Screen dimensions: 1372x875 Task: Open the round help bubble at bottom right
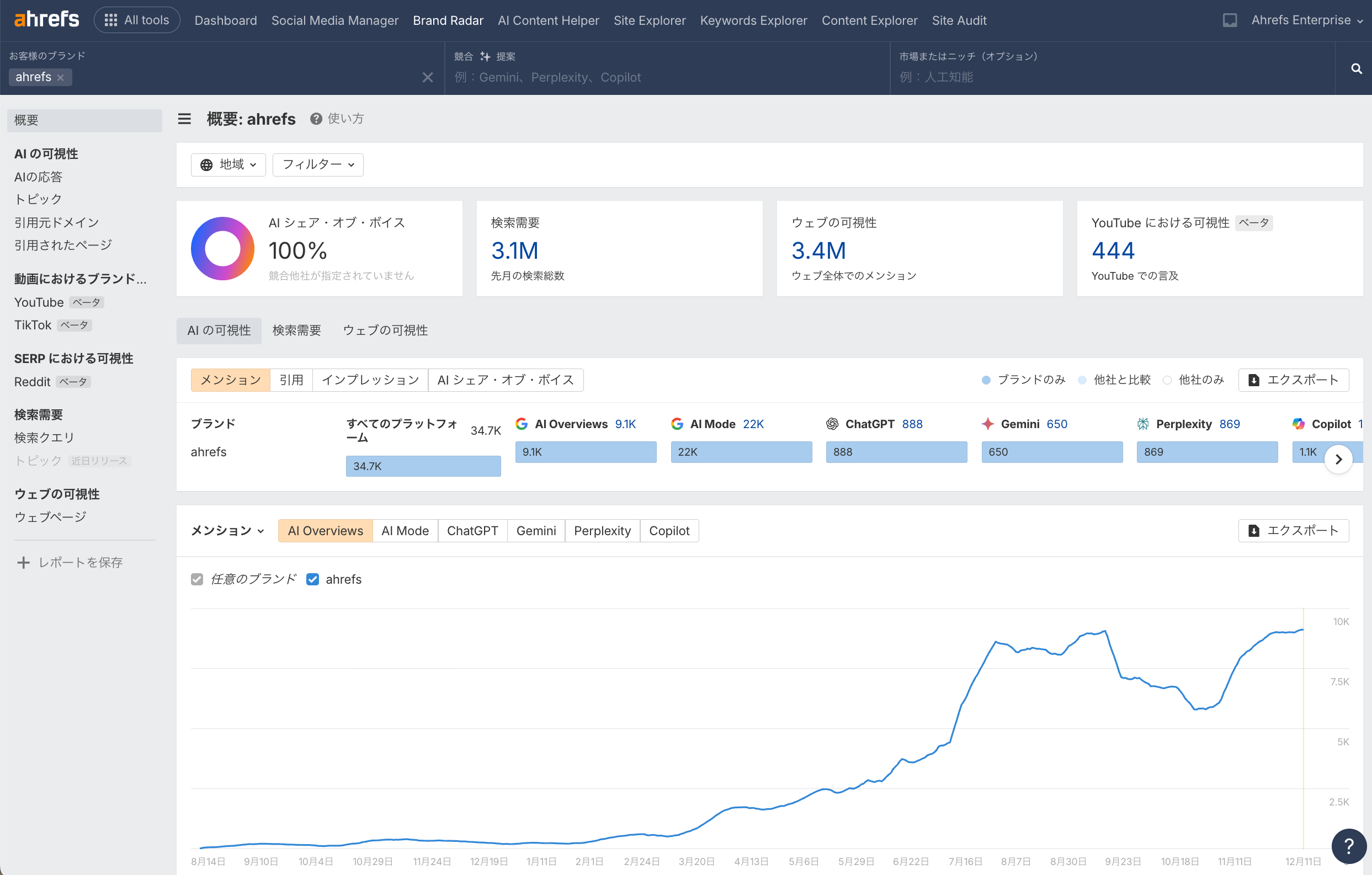1348,846
